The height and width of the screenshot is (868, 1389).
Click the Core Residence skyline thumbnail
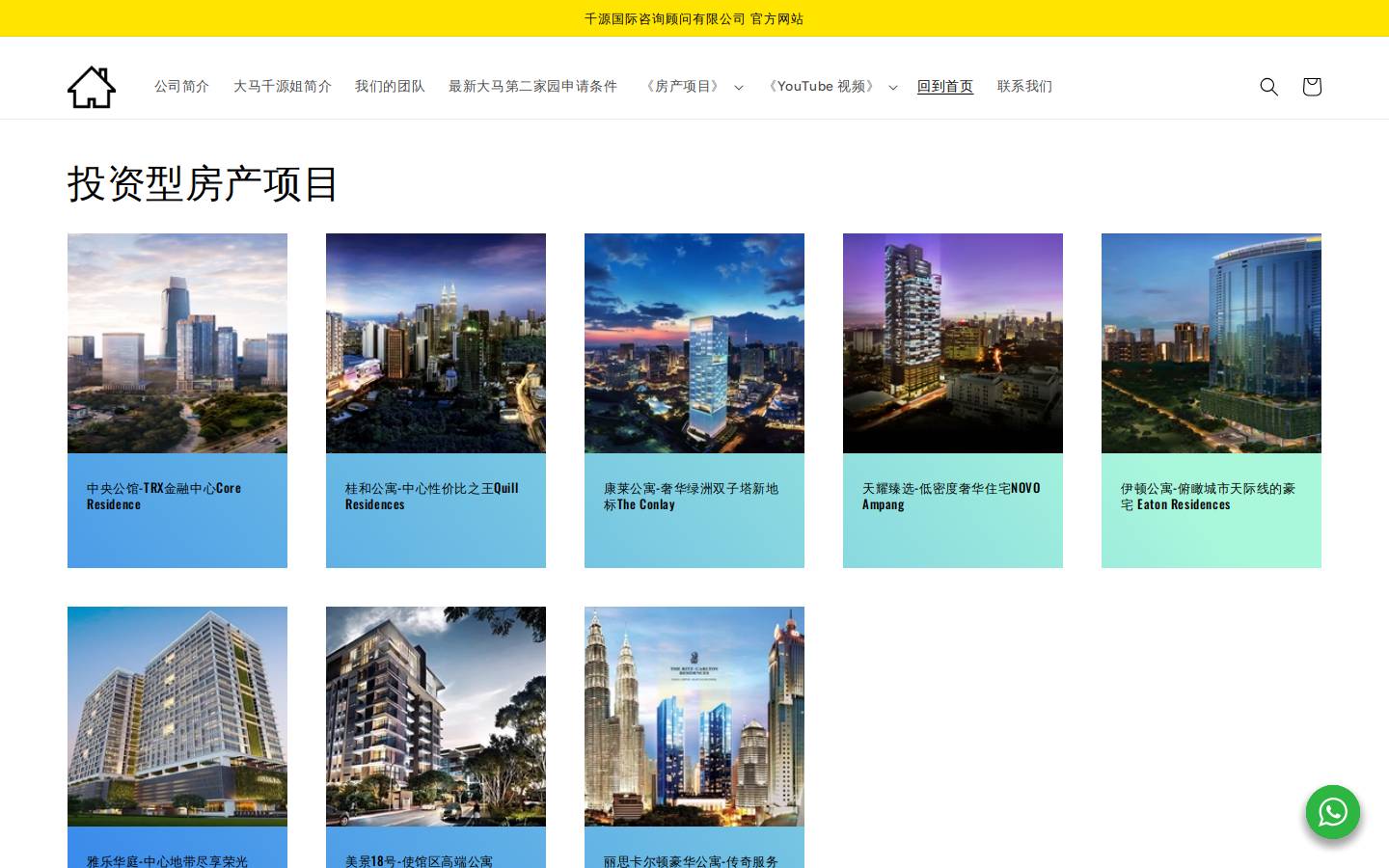pyautogui.click(x=177, y=343)
